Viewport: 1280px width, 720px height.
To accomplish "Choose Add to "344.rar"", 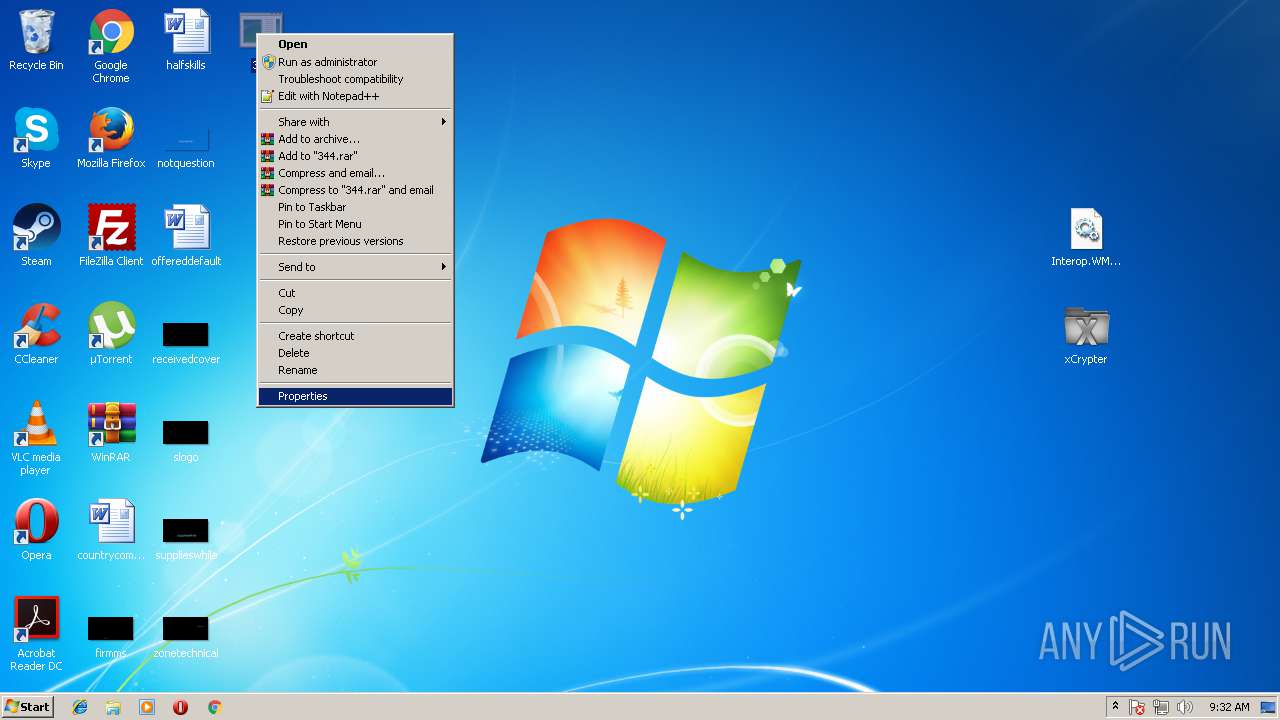I will pyautogui.click(x=355, y=156).
